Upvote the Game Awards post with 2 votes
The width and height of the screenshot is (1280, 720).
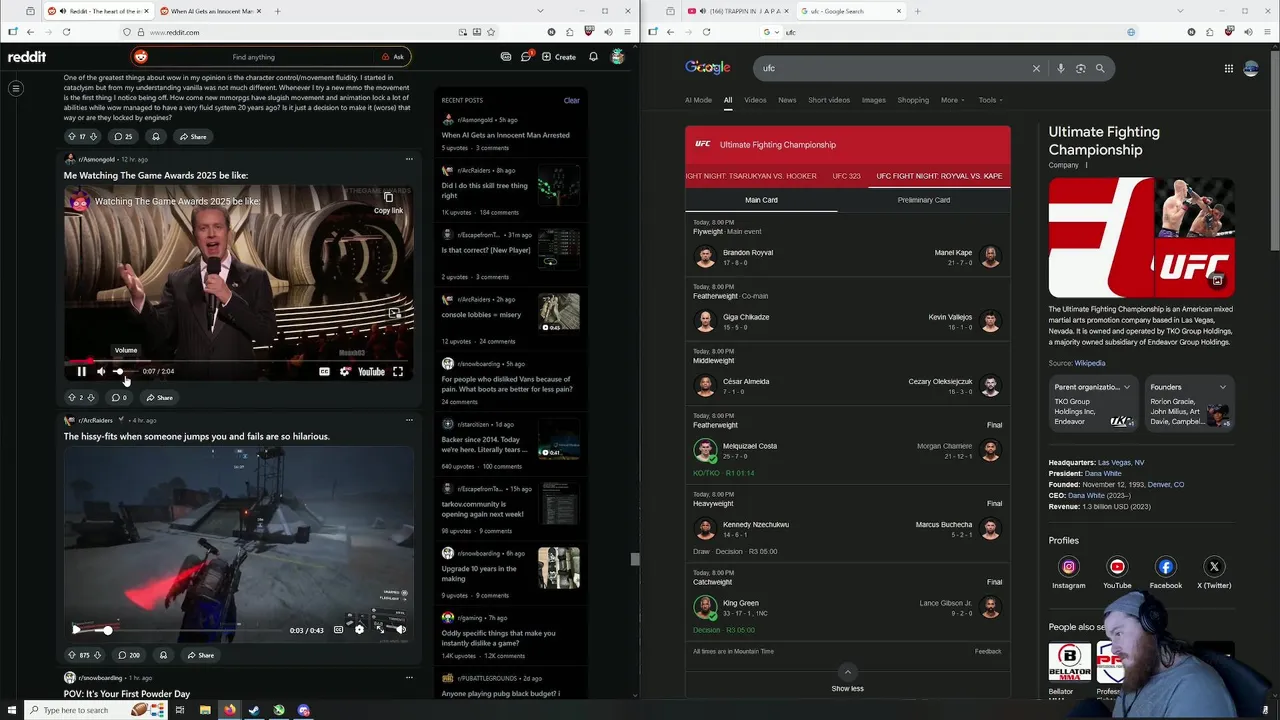click(x=71, y=397)
